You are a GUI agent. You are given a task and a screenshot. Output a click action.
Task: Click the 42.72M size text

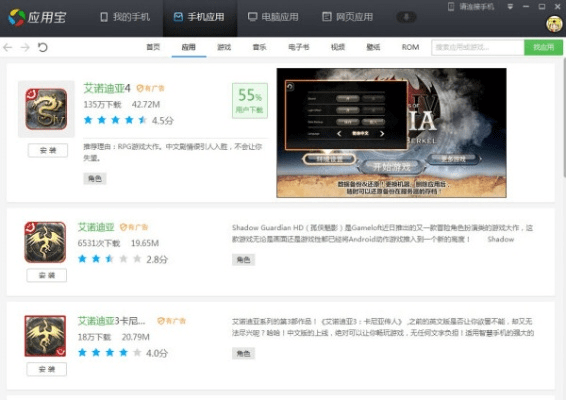coord(146,105)
